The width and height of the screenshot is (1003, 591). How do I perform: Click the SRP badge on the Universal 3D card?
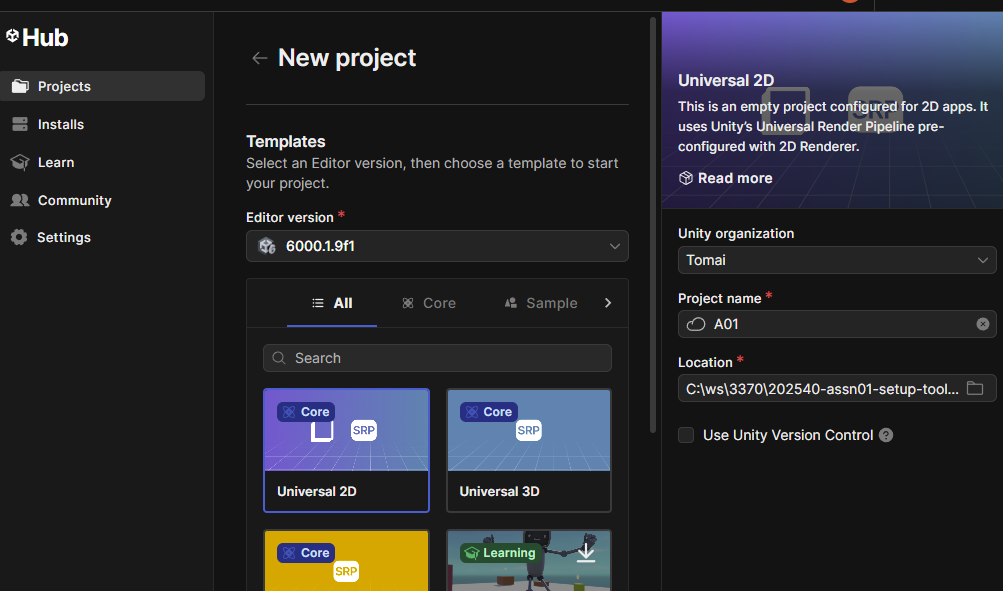(x=528, y=430)
